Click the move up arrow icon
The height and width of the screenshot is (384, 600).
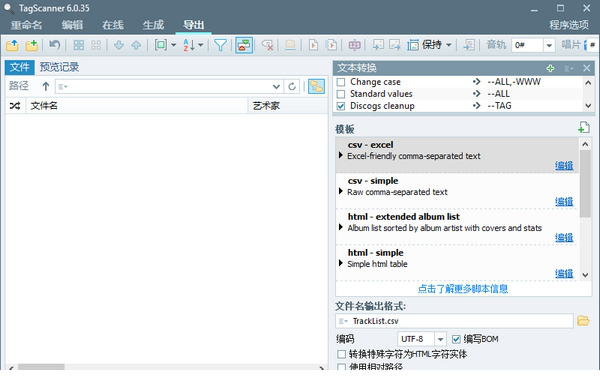pos(136,45)
